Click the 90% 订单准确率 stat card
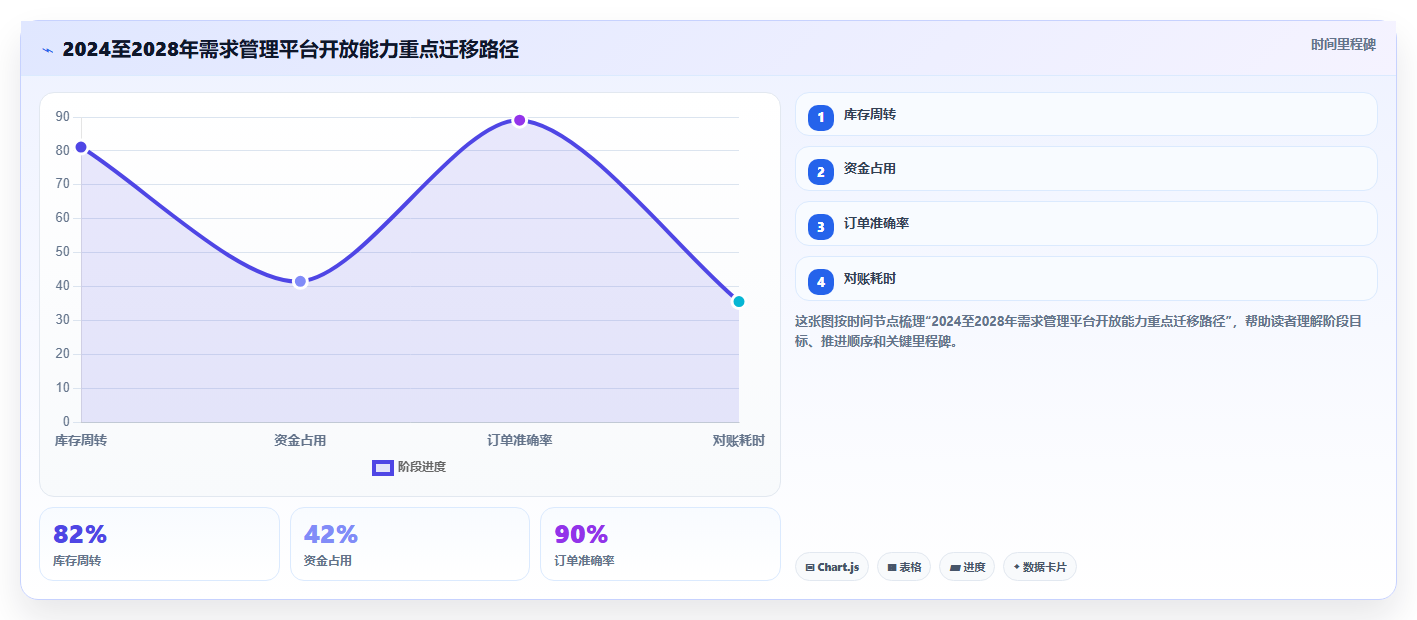The width and height of the screenshot is (1417, 620). 660,544
